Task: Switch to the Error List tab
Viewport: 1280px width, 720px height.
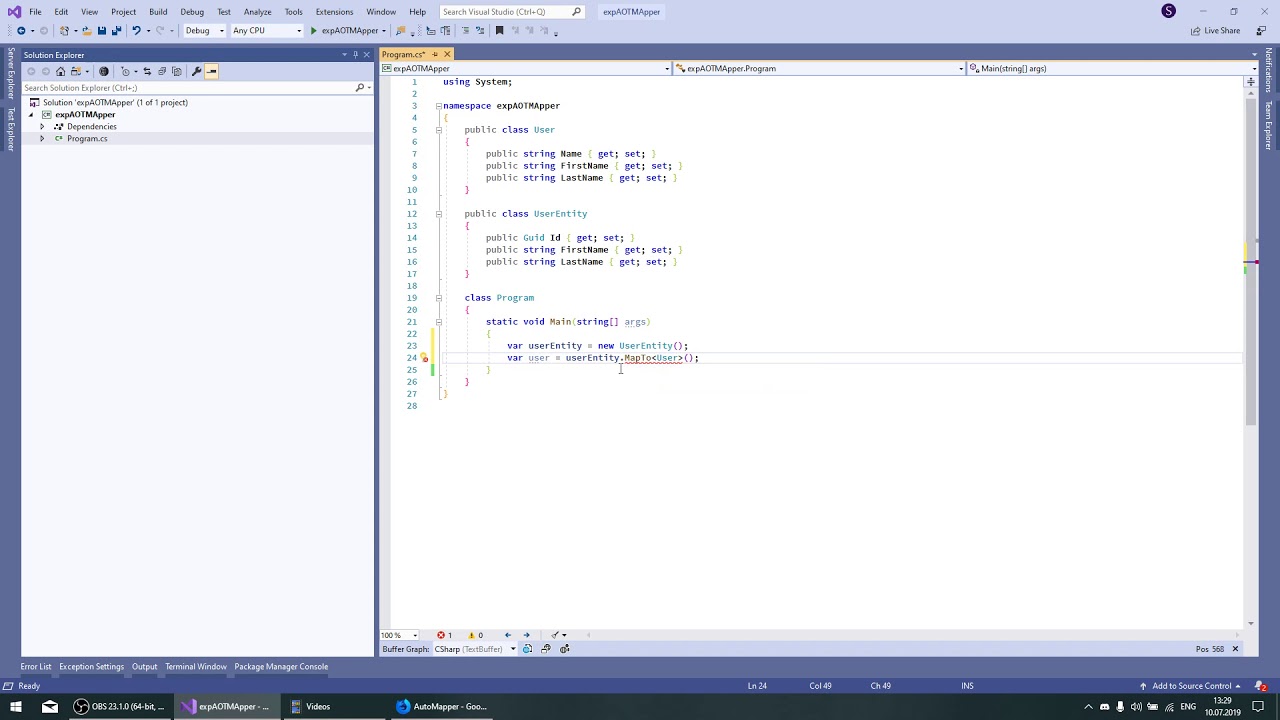Action: point(36,667)
